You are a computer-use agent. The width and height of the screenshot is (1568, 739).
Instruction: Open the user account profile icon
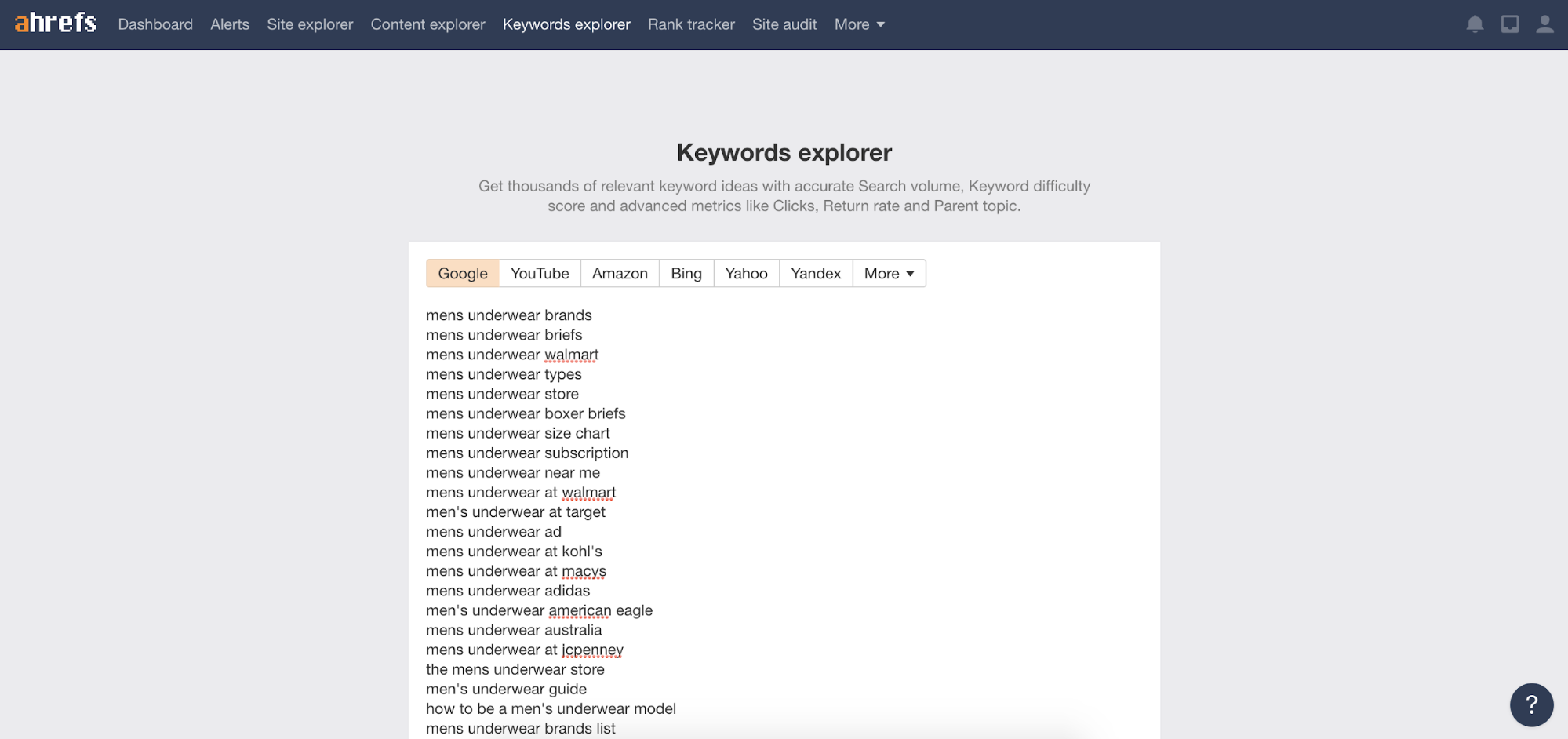(1544, 24)
